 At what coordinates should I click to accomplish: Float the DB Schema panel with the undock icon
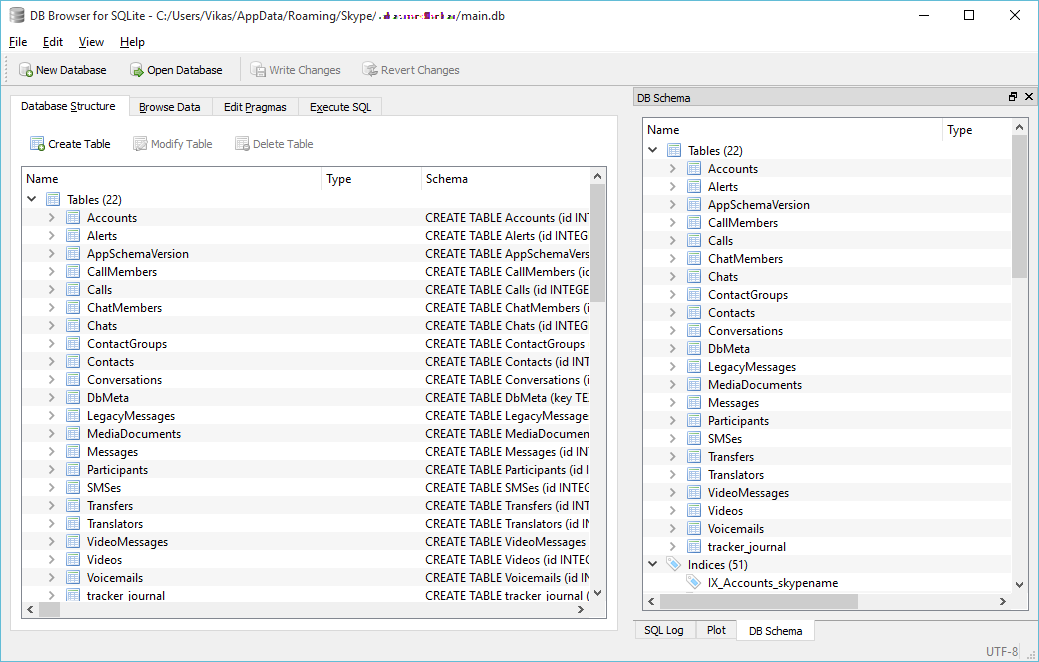click(1012, 97)
